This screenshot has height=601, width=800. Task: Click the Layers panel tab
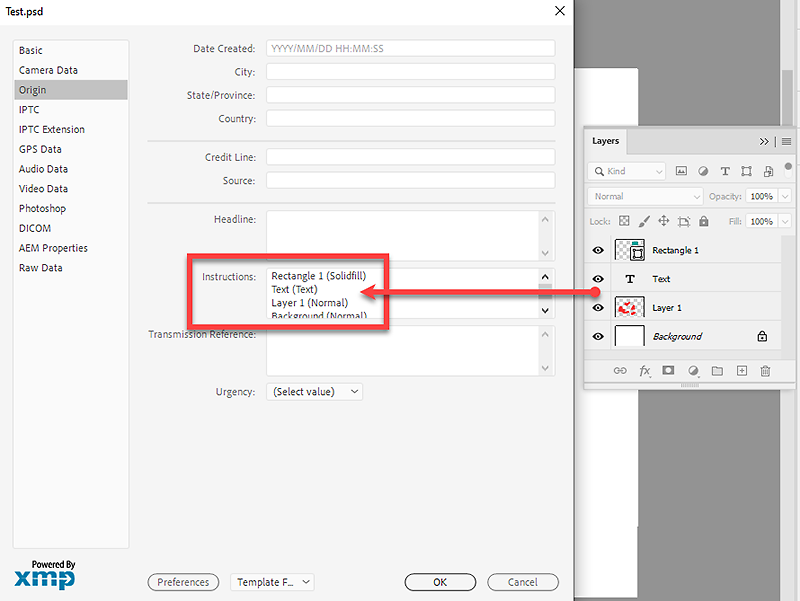[x=606, y=141]
